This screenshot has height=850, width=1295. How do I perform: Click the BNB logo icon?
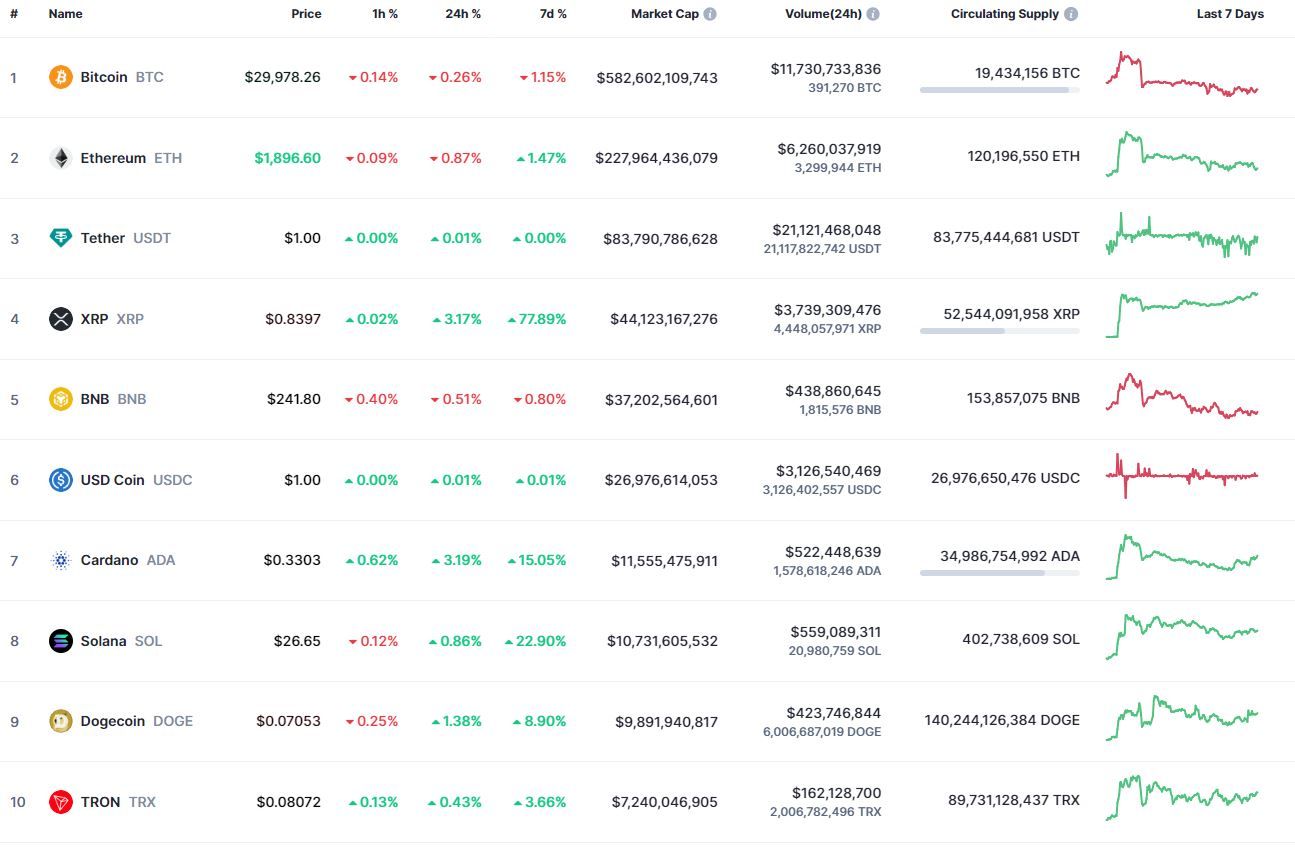tap(61, 399)
